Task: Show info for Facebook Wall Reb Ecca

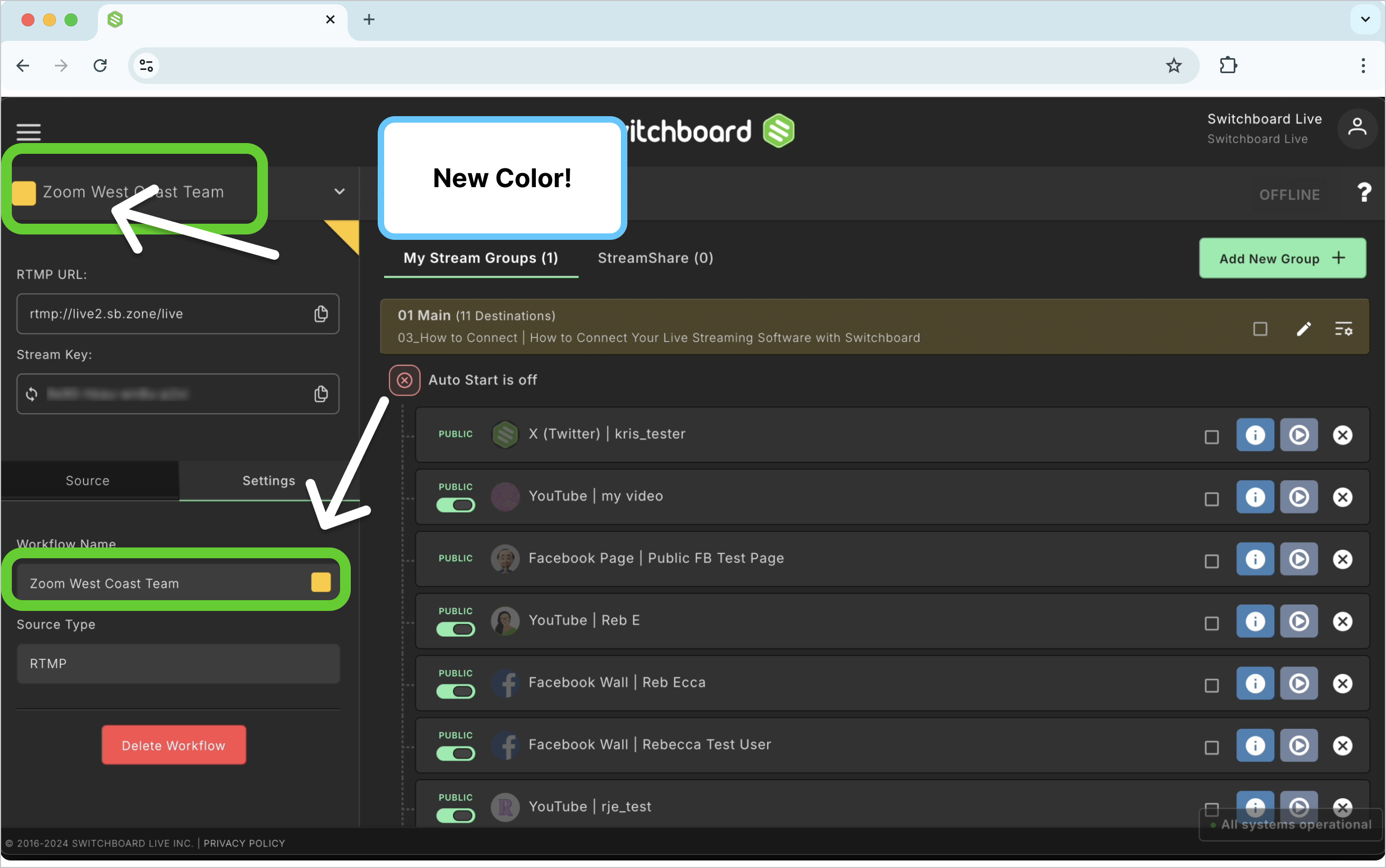Action: [x=1255, y=683]
